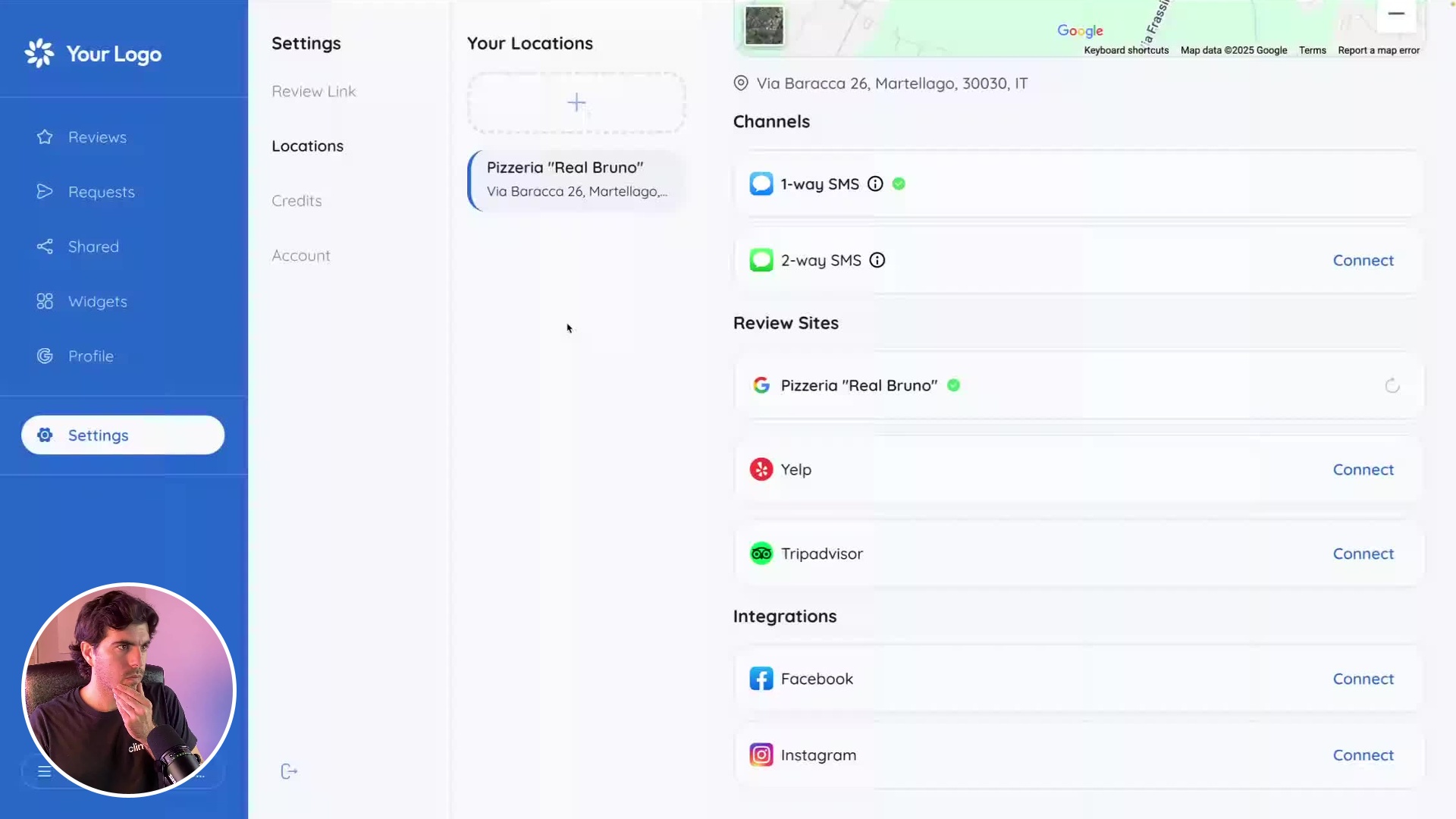Connect the Facebook integration

coord(1363,679)
